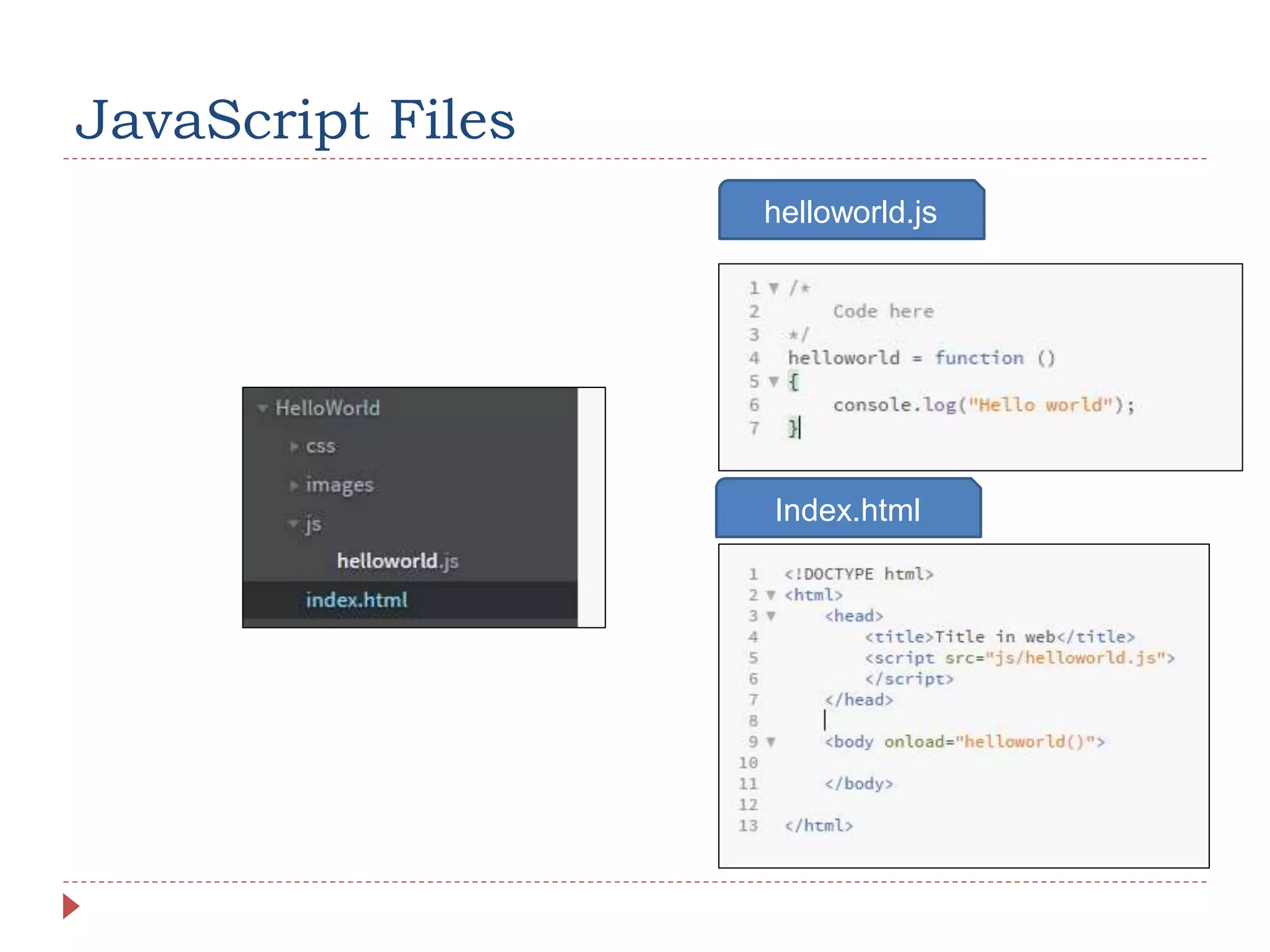Click line number 13 in index.html gutter
Viewport: 1270px width, 952px height.
pos(748,826)
